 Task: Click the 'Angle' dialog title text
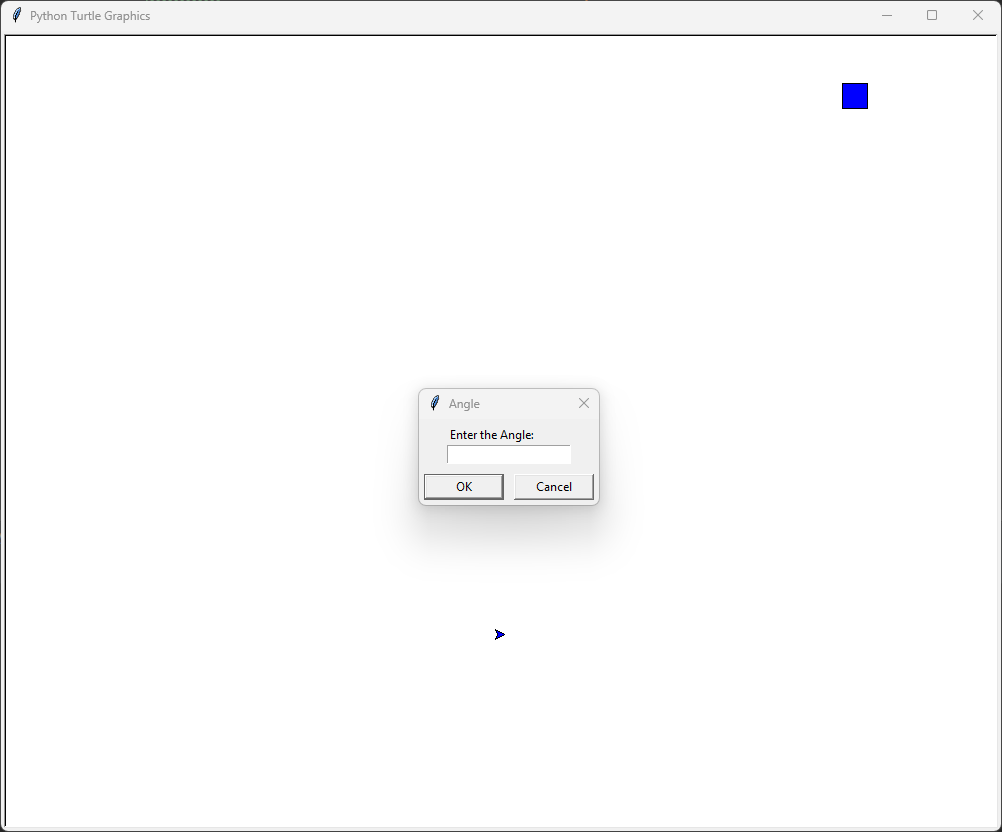coord(464,403)
